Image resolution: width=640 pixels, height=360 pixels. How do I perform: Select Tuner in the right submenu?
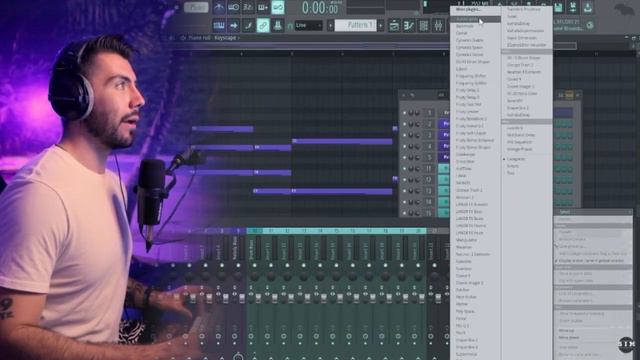coord(512,16)
